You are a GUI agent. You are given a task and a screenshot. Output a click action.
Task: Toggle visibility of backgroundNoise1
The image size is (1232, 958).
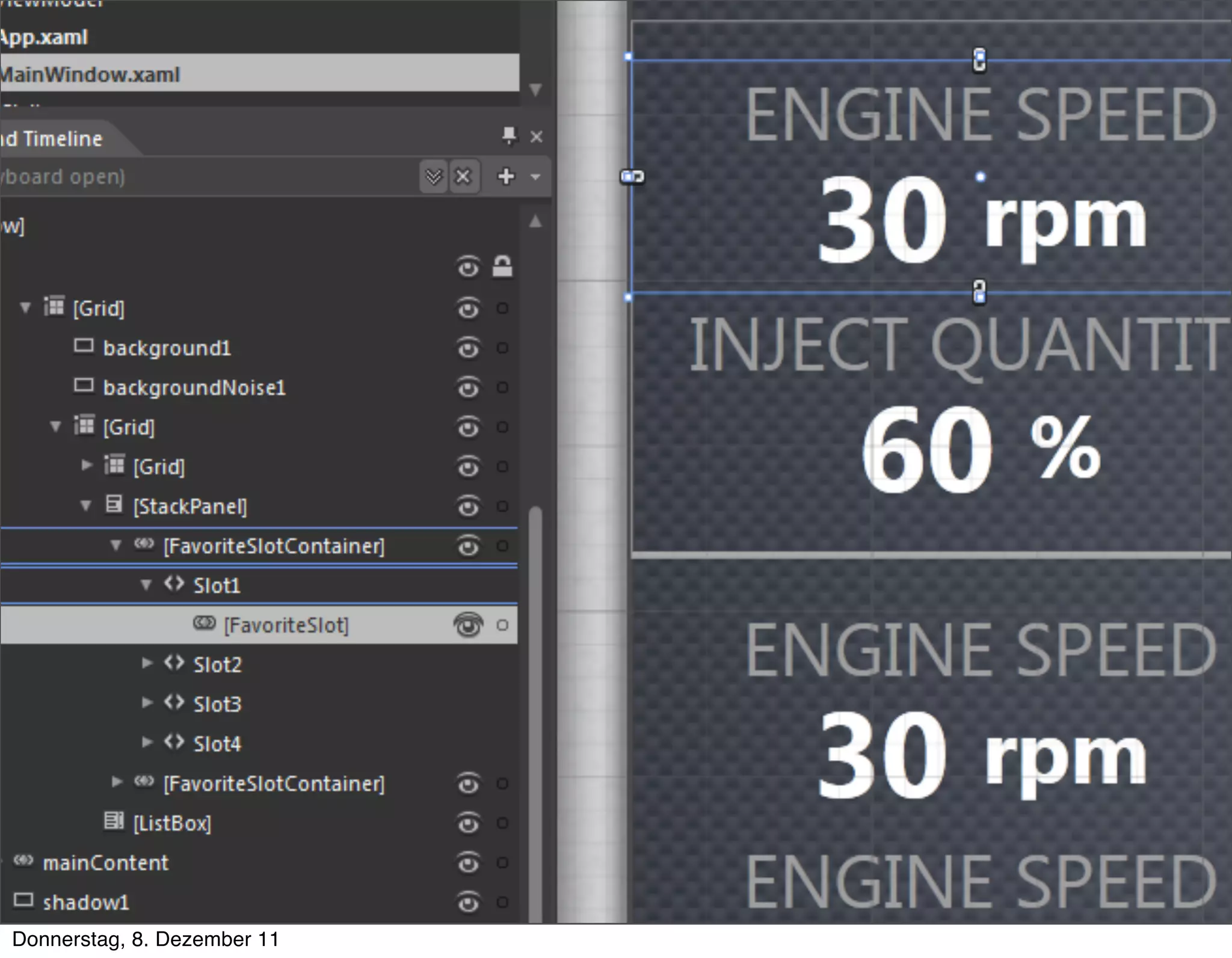tap(468, 388)
